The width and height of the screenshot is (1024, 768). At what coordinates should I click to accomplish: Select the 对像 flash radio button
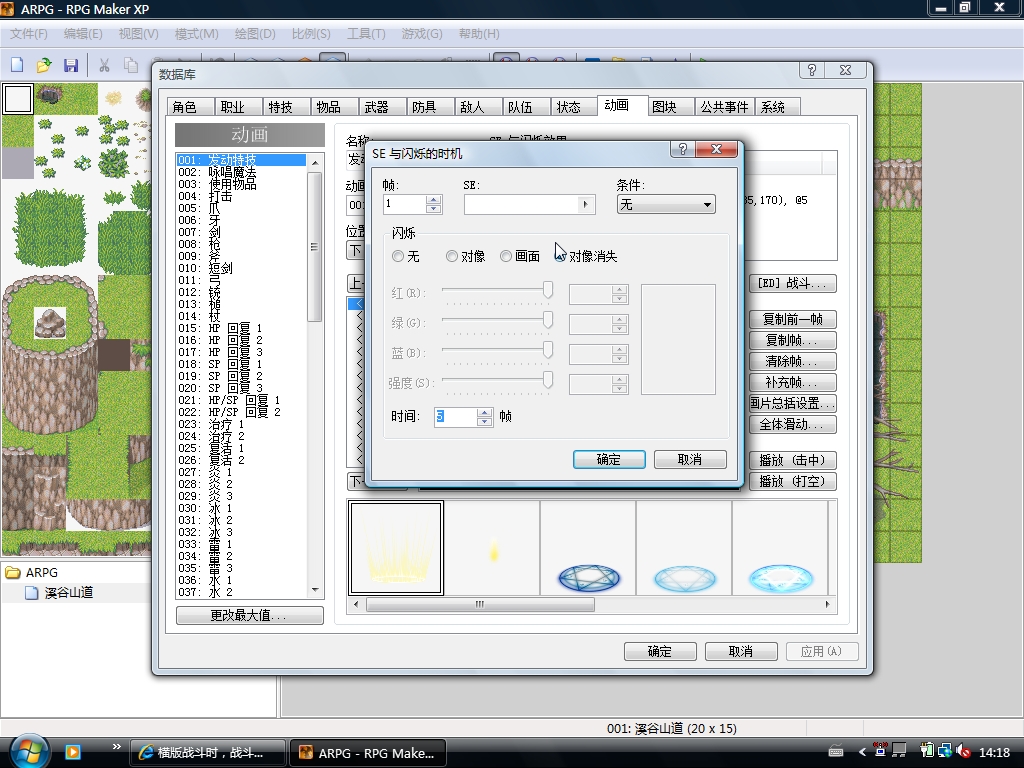[452, 257]
